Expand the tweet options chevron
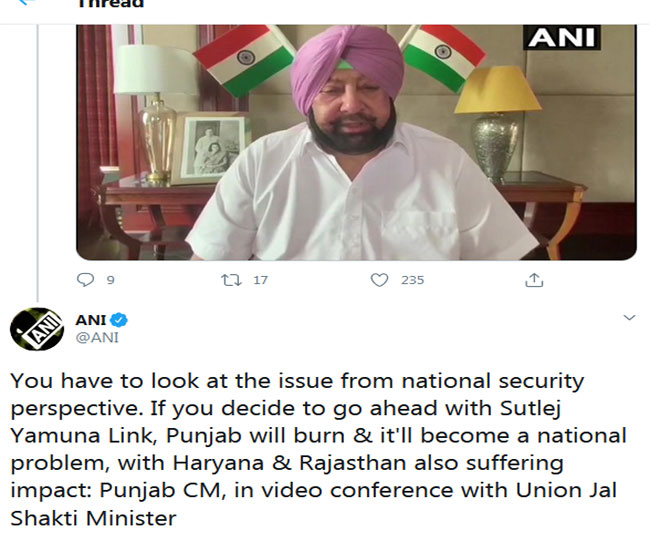 coord(629,318)
